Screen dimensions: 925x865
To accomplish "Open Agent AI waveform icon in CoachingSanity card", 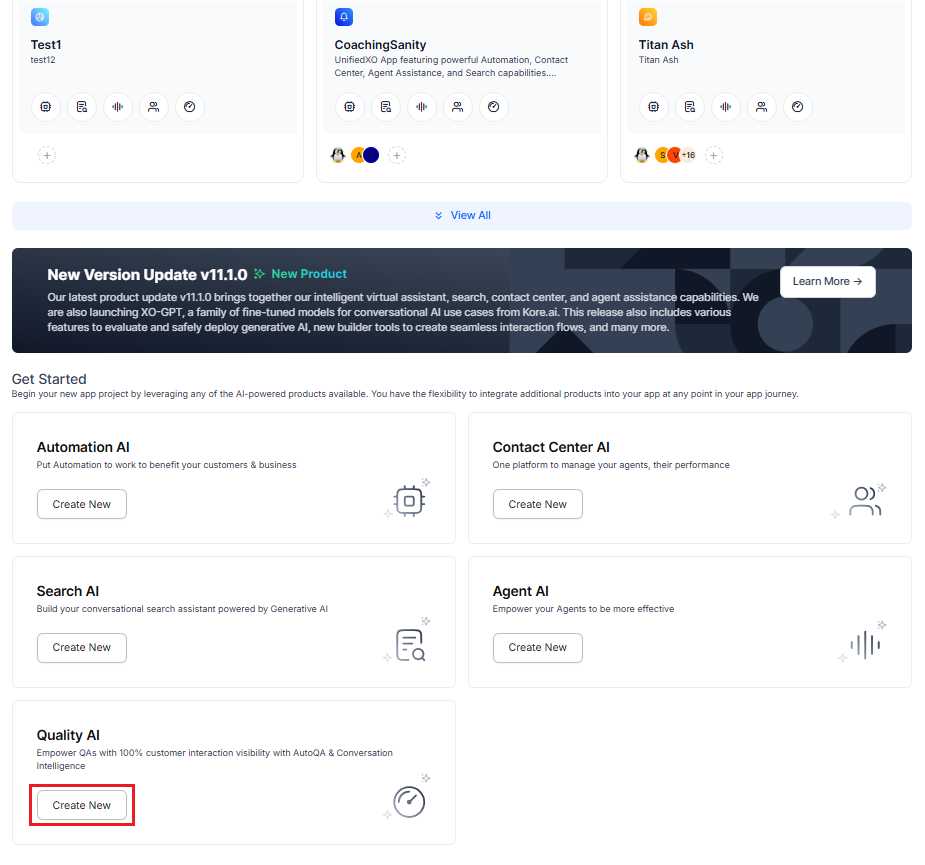I will 422,107.
